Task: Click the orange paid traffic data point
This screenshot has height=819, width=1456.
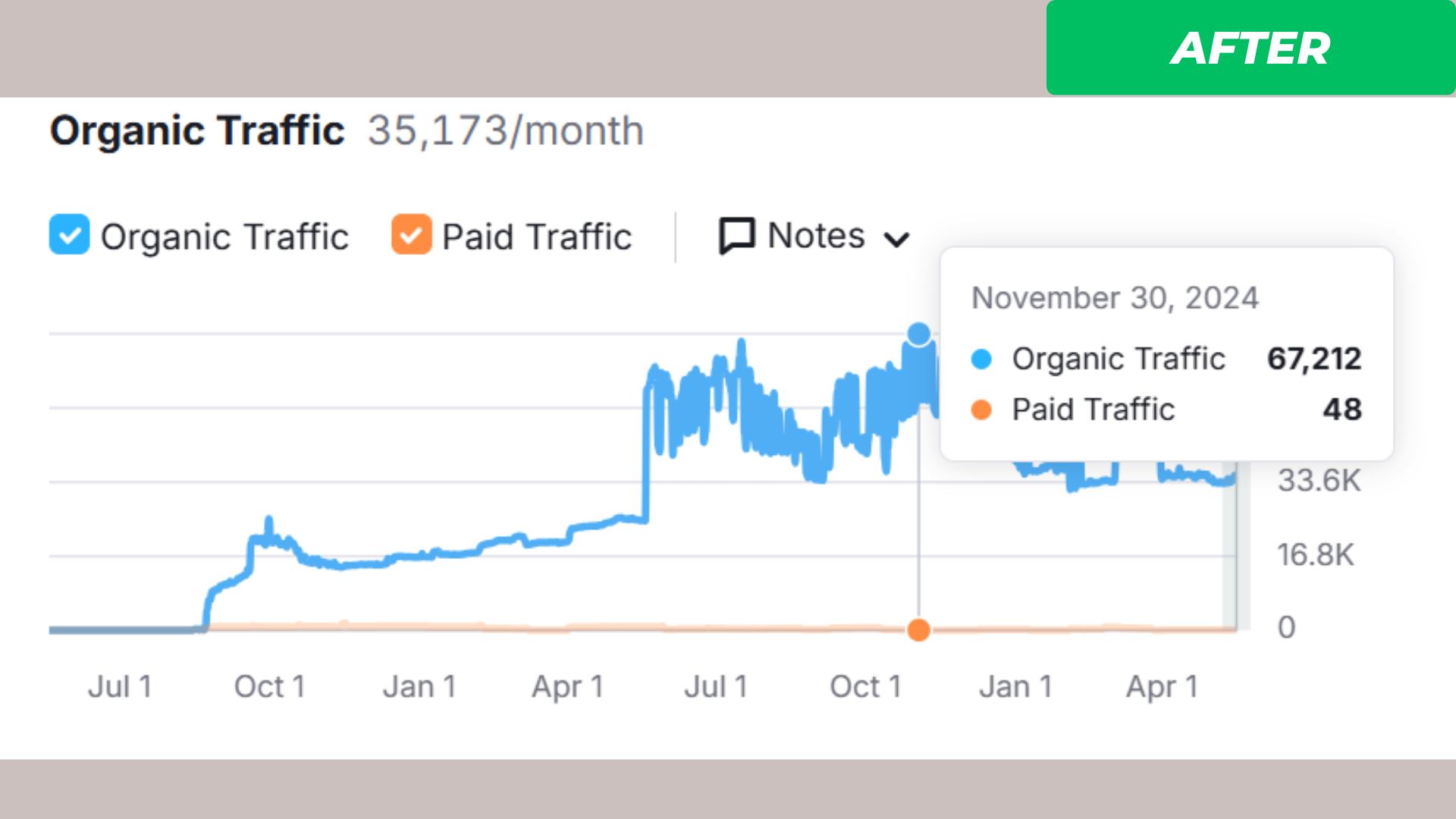Action: pyautogui.click(x=918, y=629)
